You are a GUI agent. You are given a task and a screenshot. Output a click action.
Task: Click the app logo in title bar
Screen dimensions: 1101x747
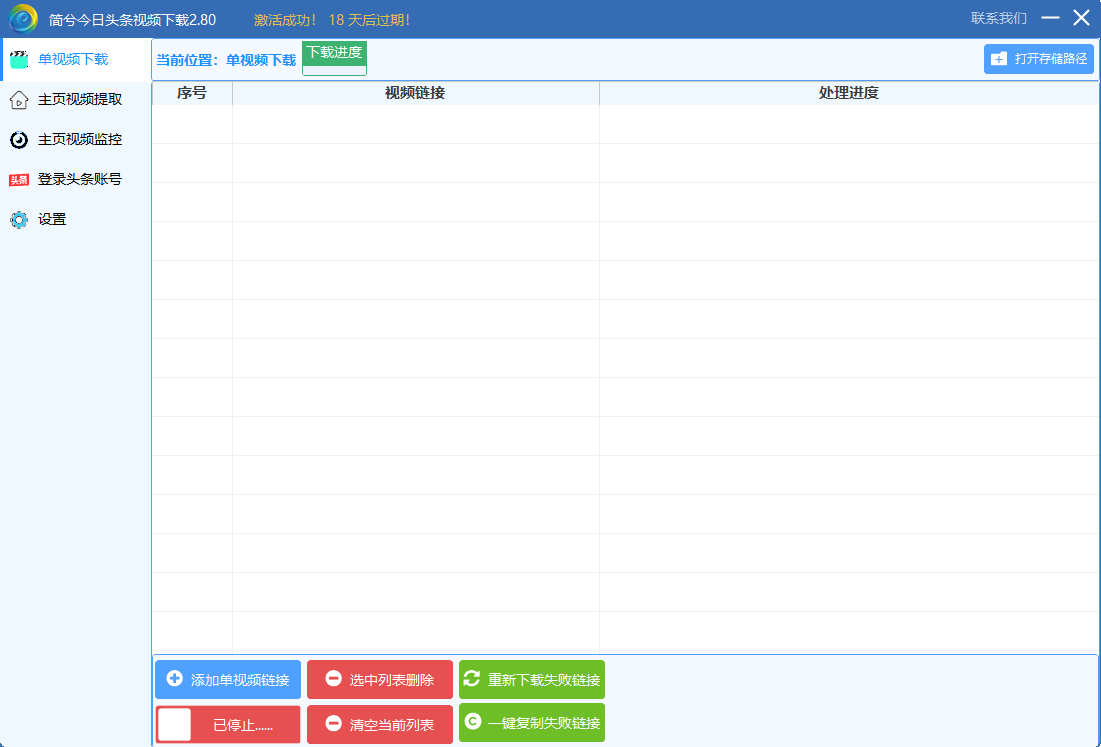(x=23, y=19)
